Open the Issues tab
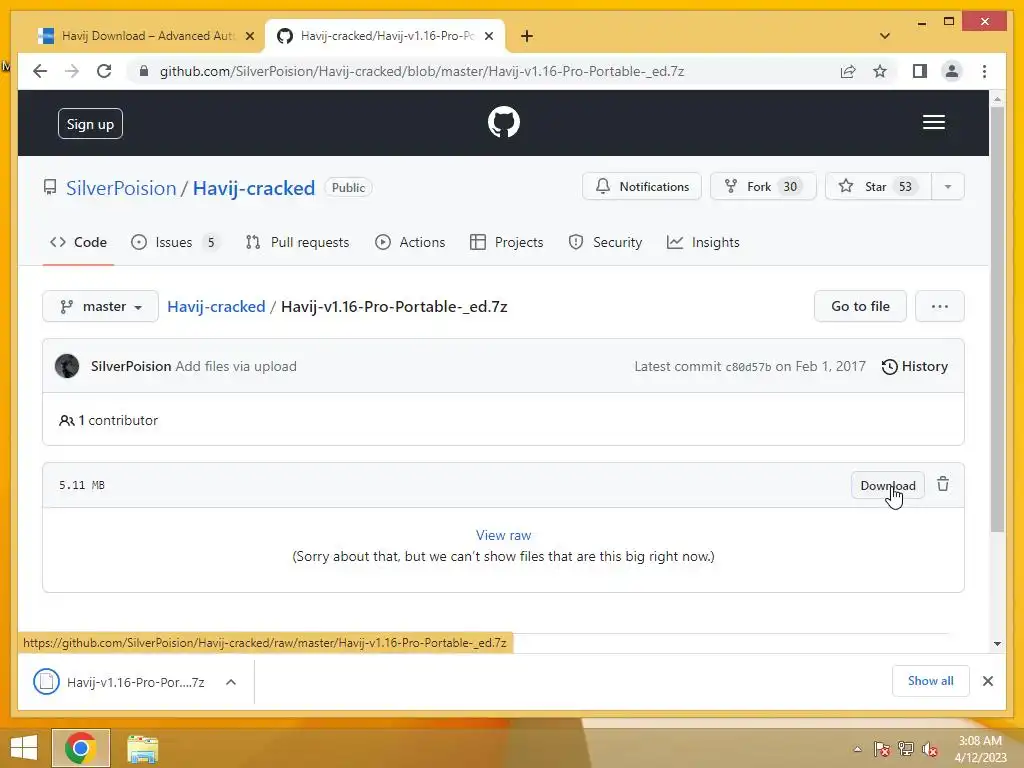This screenshot has height=768, width=1024. 174,242
